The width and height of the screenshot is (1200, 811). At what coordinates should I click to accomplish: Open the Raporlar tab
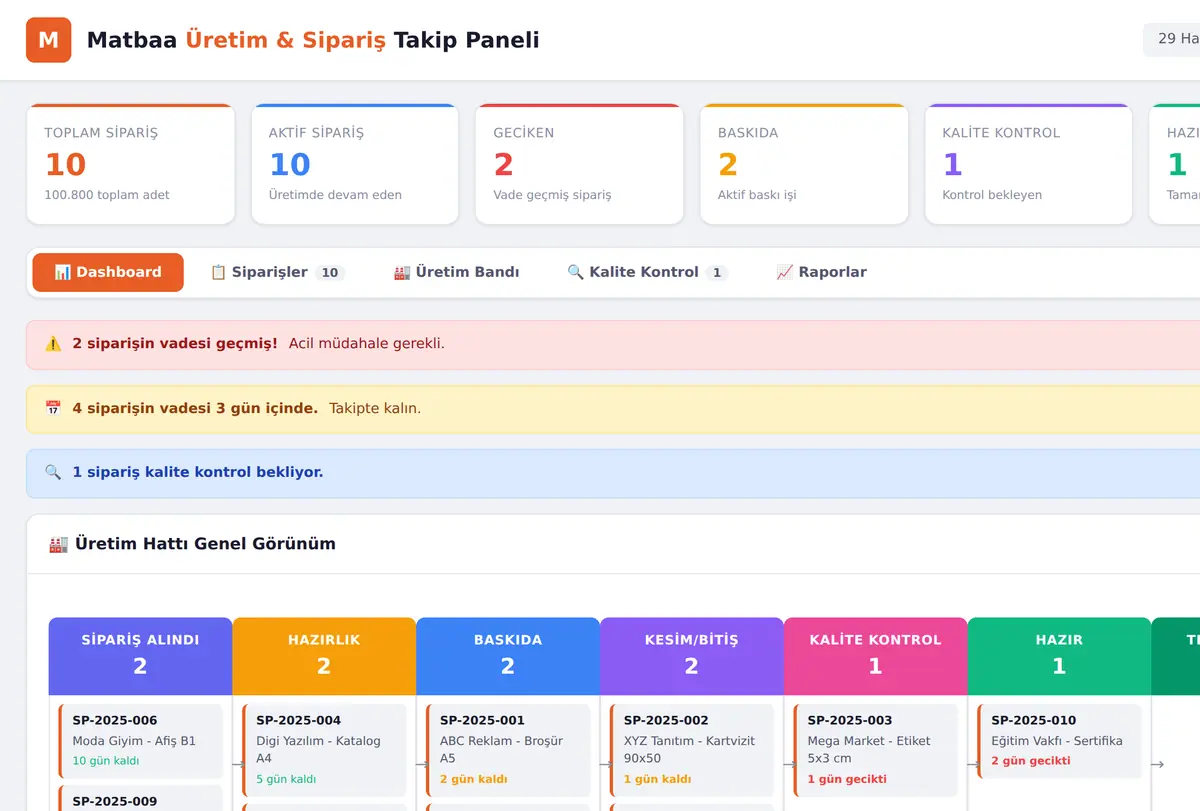click(x=821, y=272)
